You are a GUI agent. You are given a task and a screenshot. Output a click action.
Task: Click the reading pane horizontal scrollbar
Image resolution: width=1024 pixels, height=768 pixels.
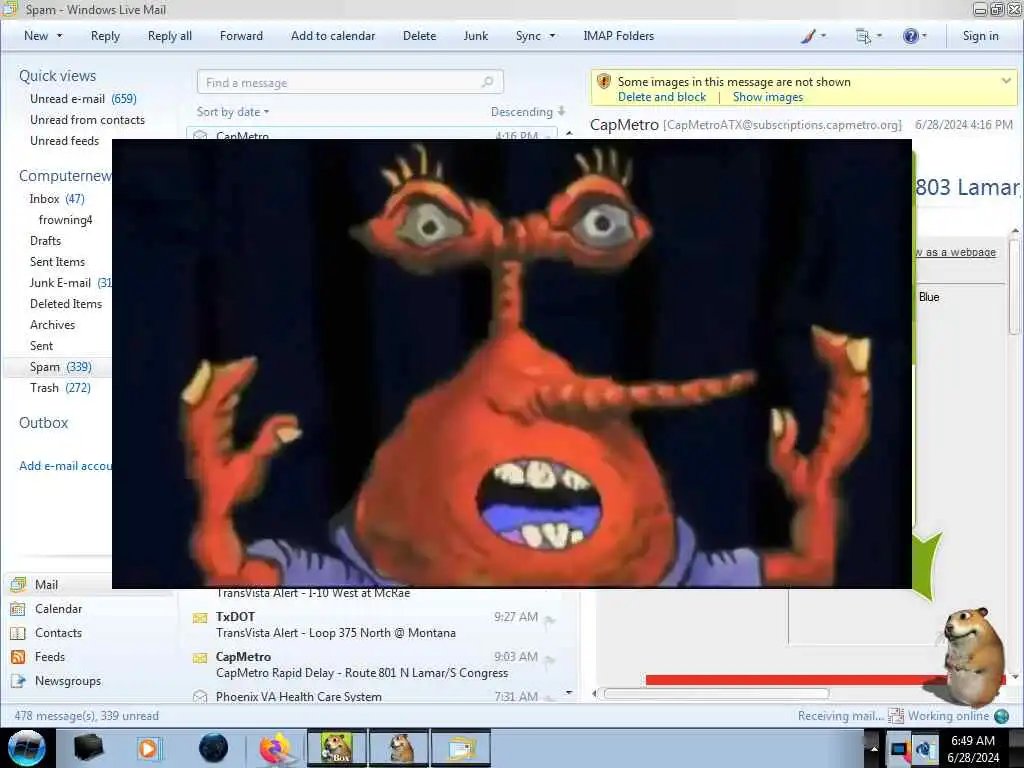point(716,694)
